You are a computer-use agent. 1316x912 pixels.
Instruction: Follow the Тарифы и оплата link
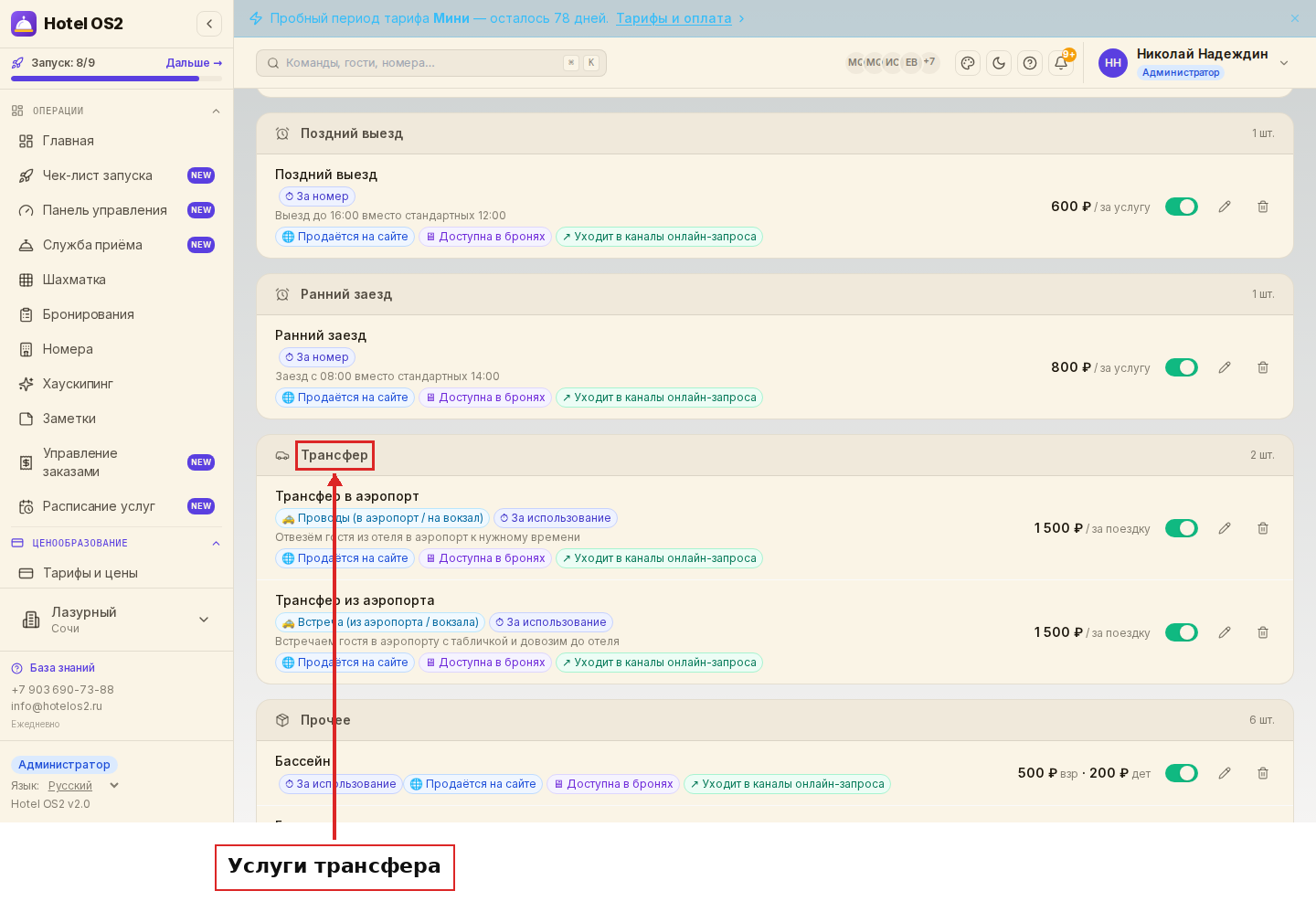(674, 18)
